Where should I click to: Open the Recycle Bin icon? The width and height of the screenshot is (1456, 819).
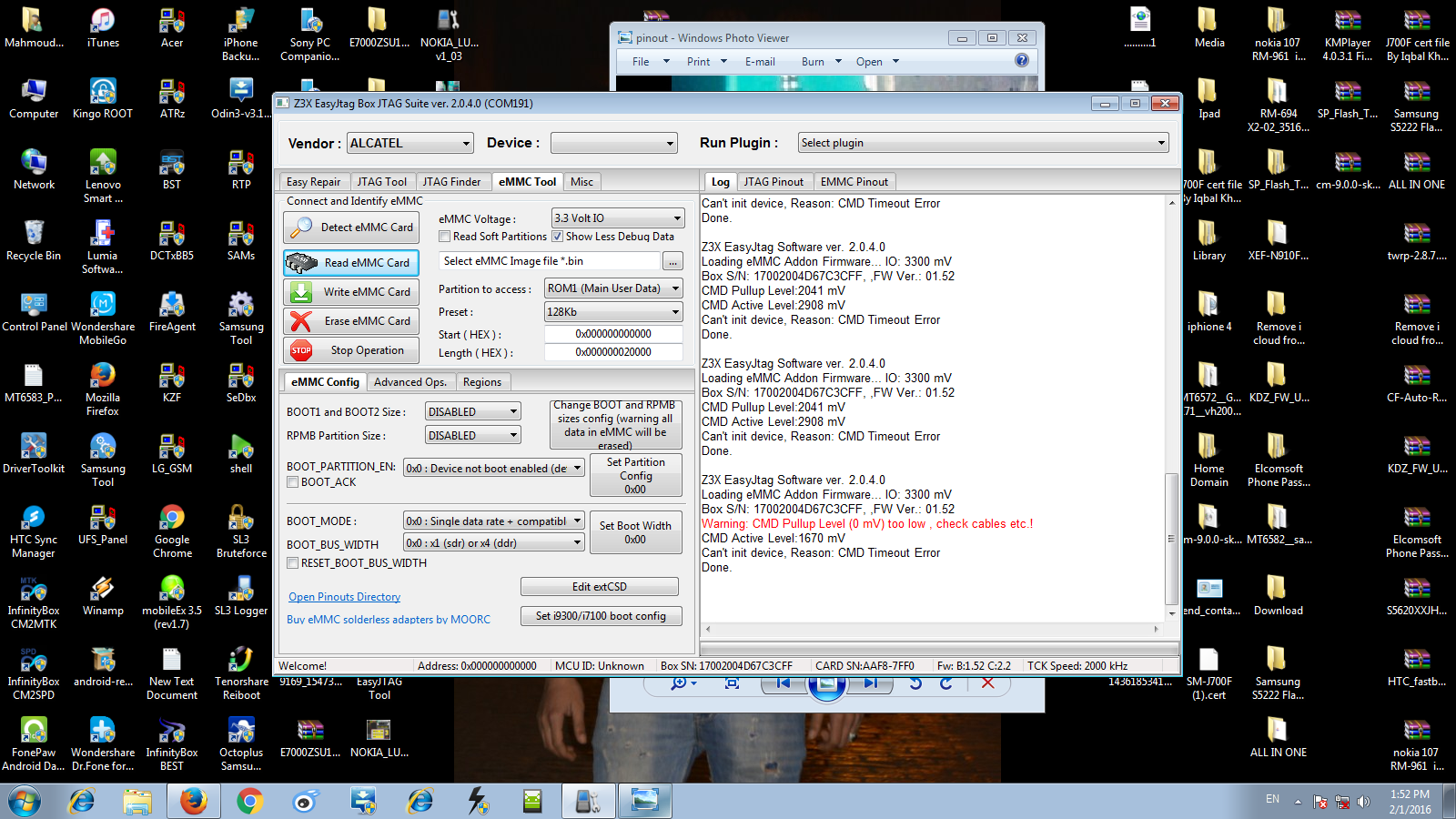point(34,241)
